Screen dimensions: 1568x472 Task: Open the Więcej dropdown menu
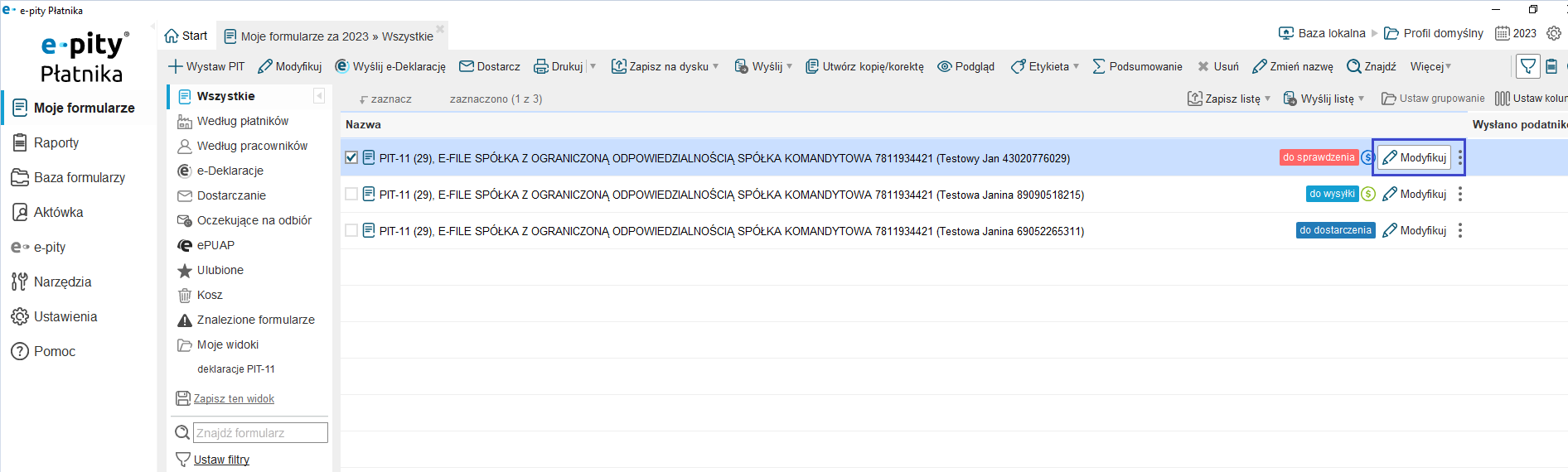tap(1430, 66)
